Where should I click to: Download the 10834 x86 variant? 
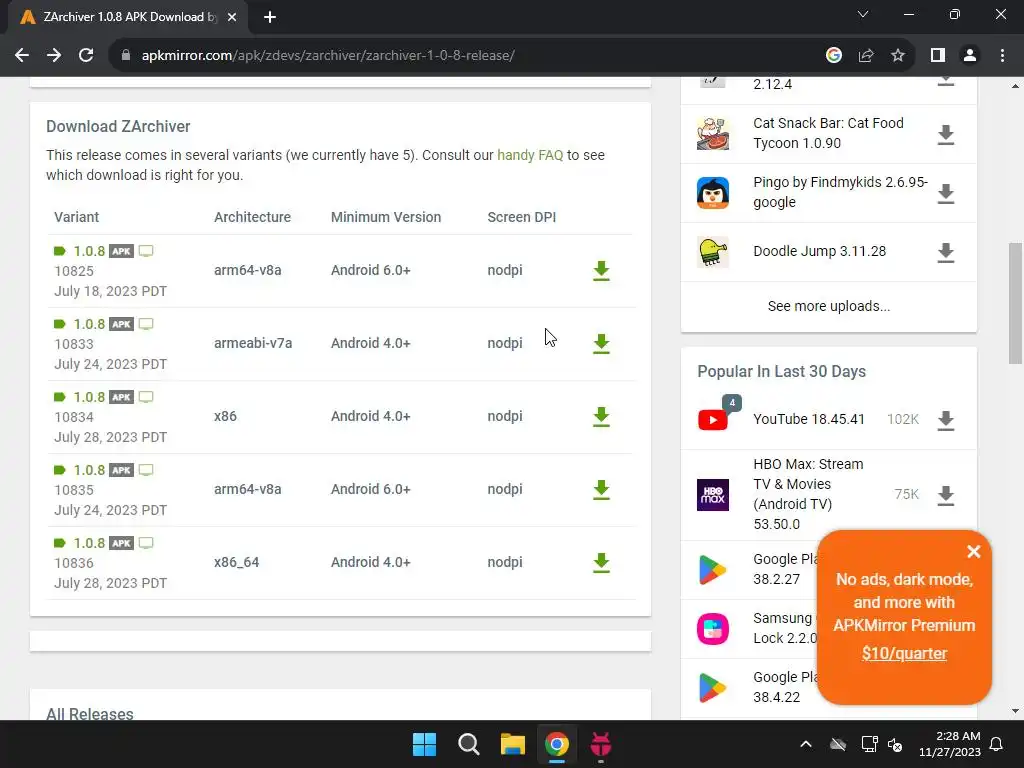601,417
